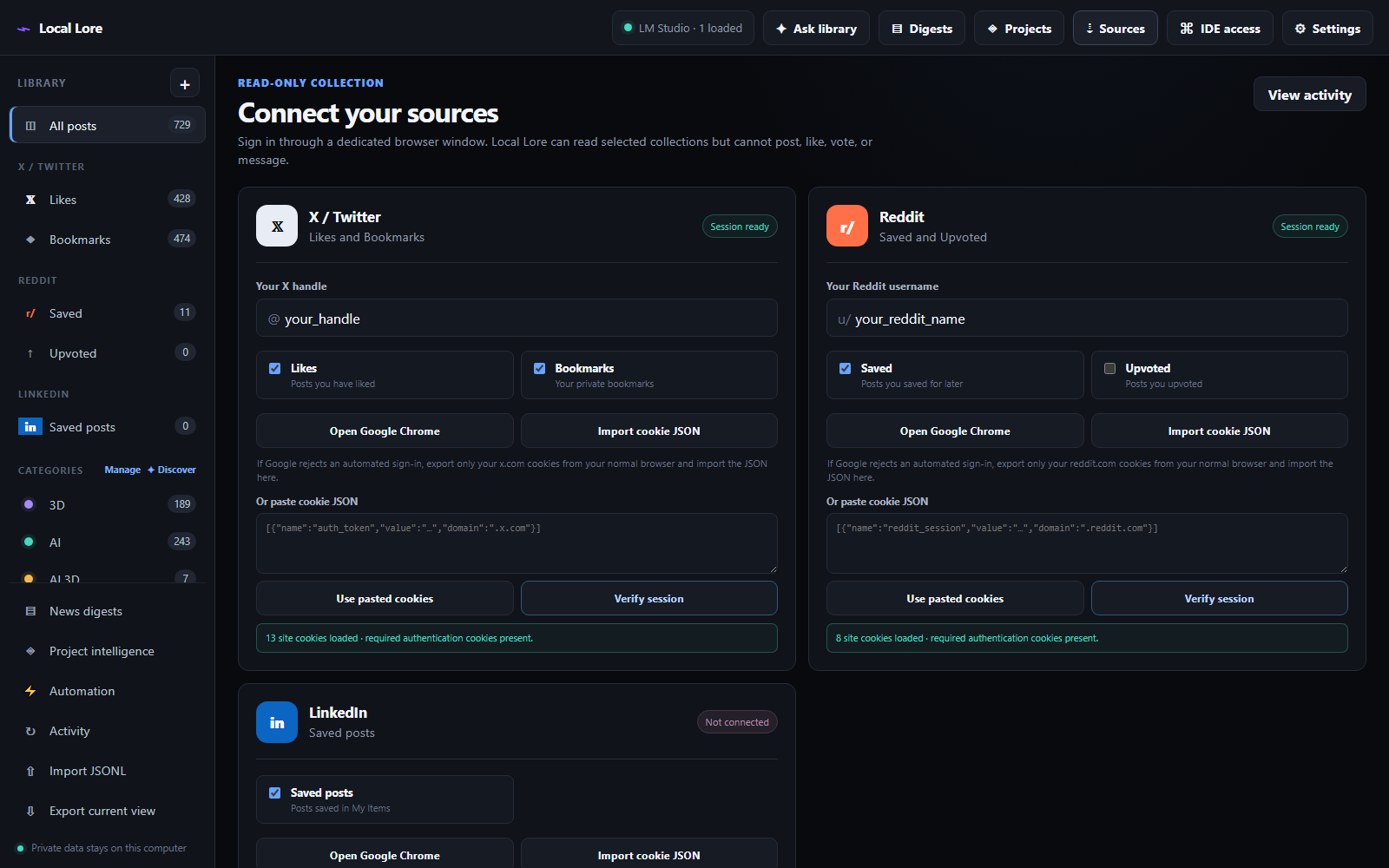Import cookie JSON for Reddit
The height and width of the screenshot is (868, 1389).
tap(1219, 431)
